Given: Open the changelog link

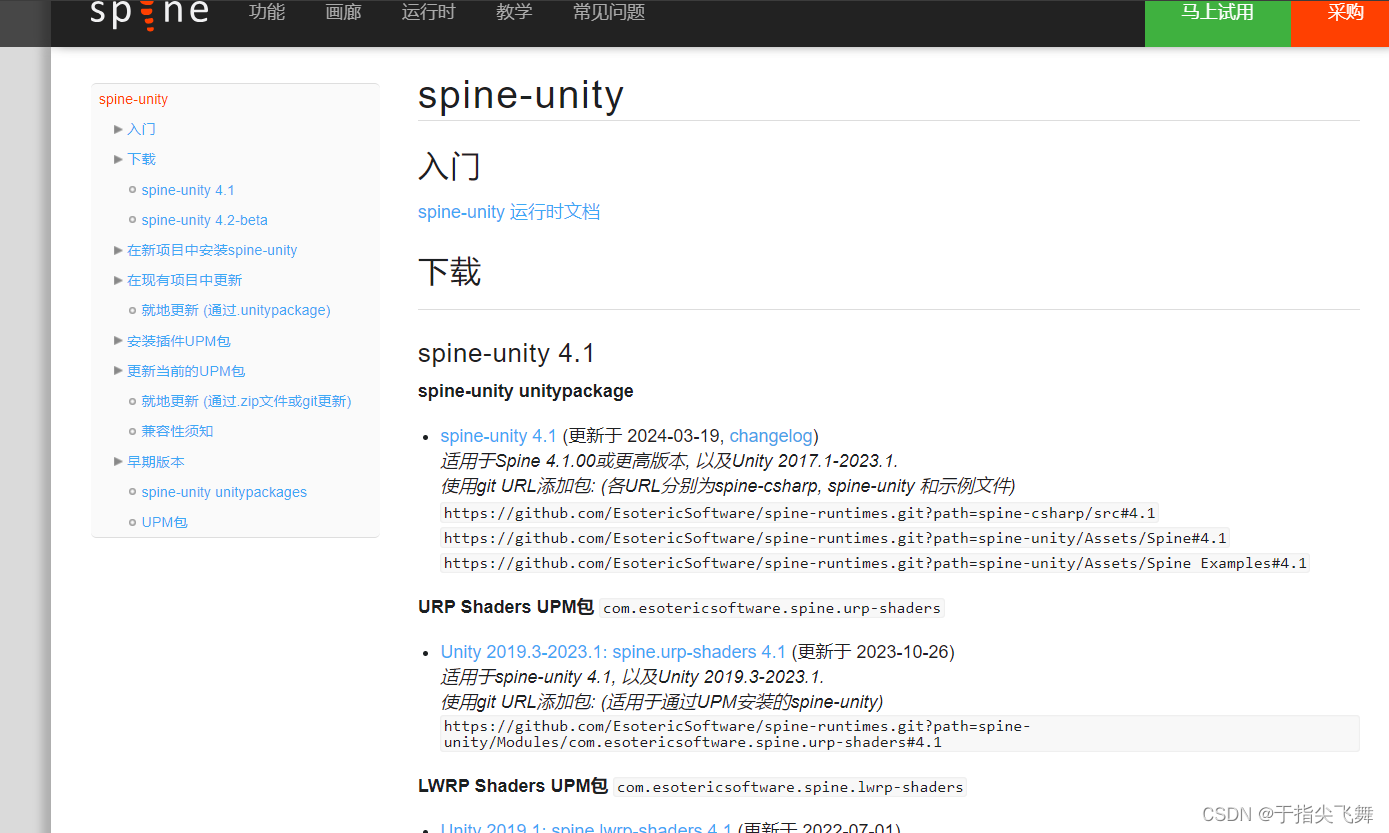Looking at the screenshot, I should tap(771, 436).
